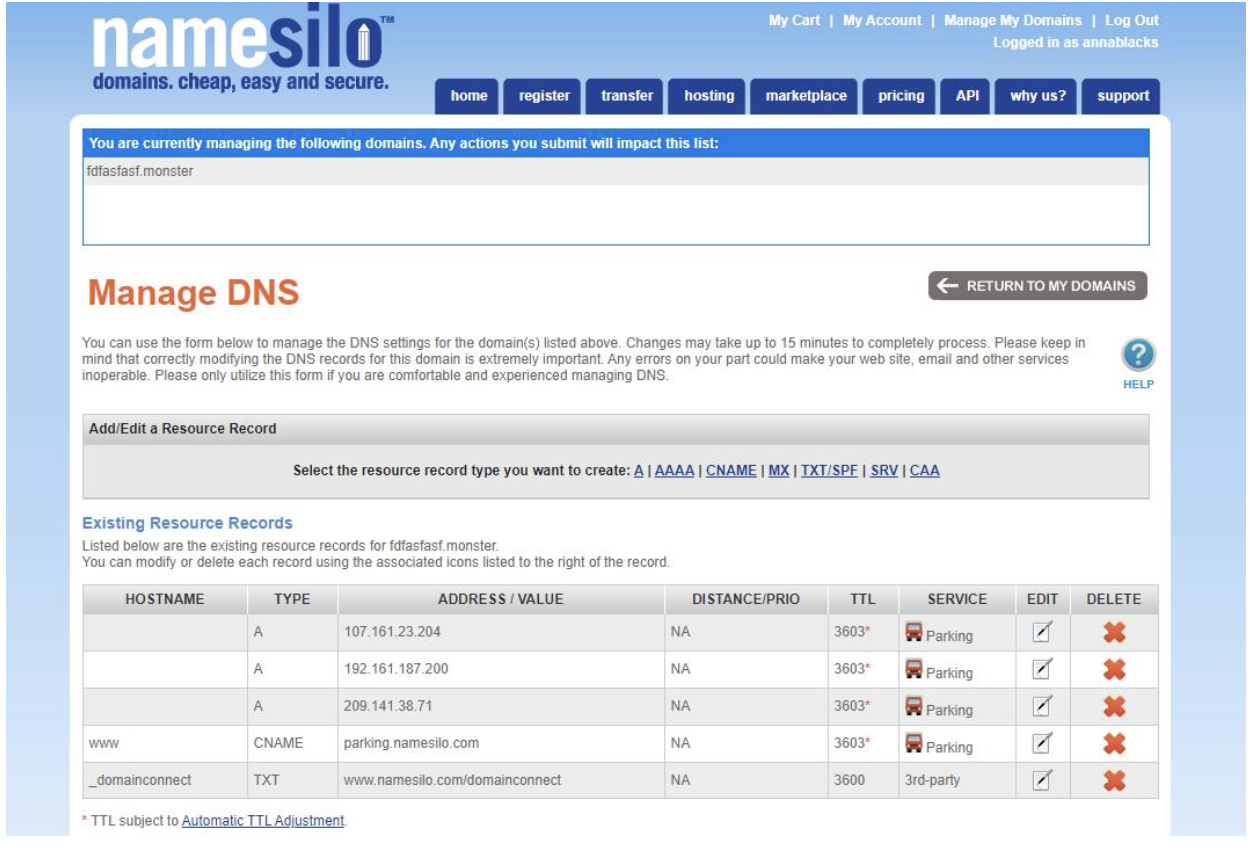Go to the support tab

tap(1123, 96)
